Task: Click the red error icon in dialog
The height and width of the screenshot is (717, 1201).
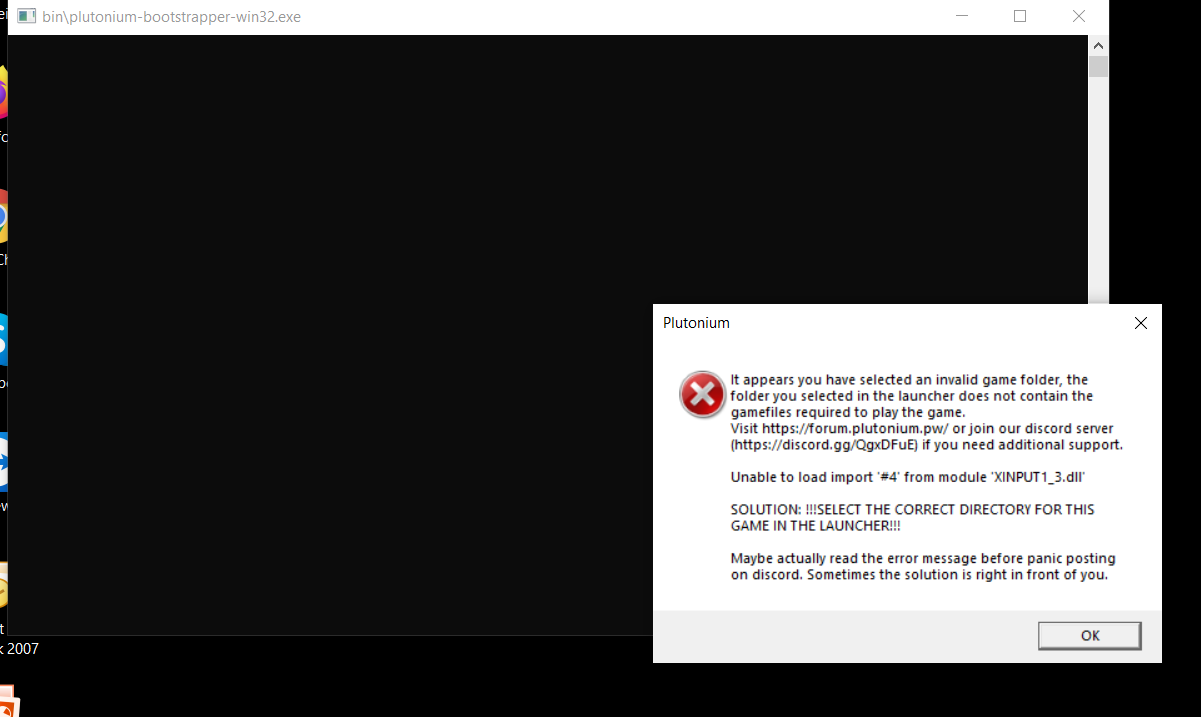Action: (x=702, y=395)
